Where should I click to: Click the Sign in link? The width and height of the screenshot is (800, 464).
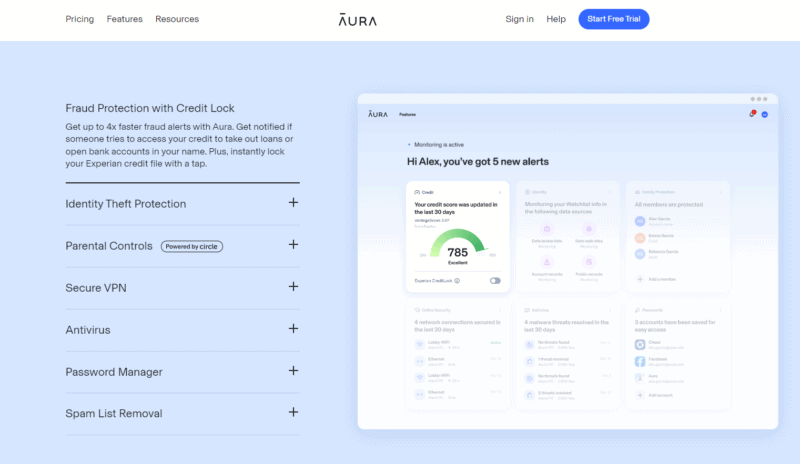tap(519, 19)
